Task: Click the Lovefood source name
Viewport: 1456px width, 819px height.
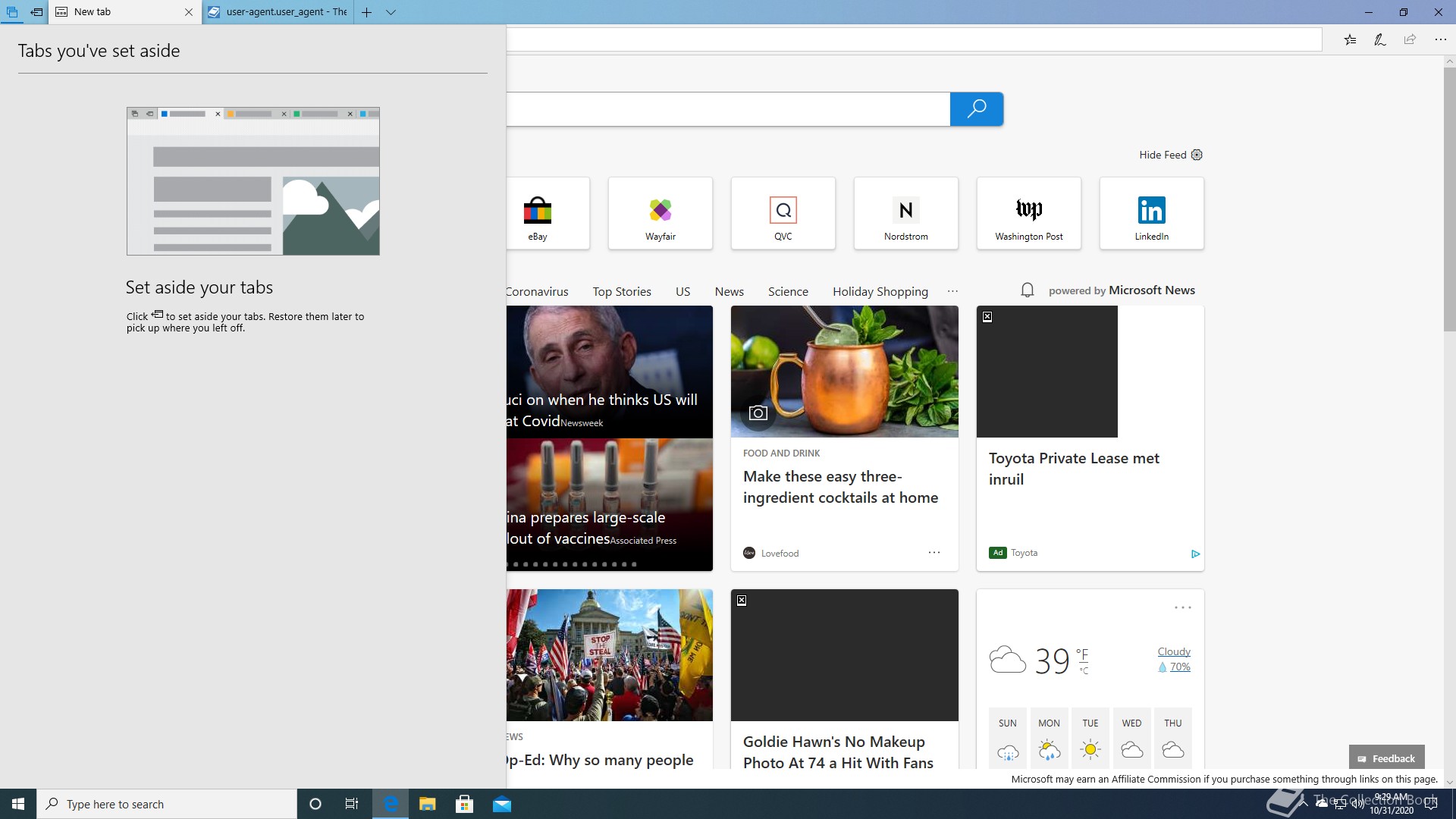Action: (780, 554)
